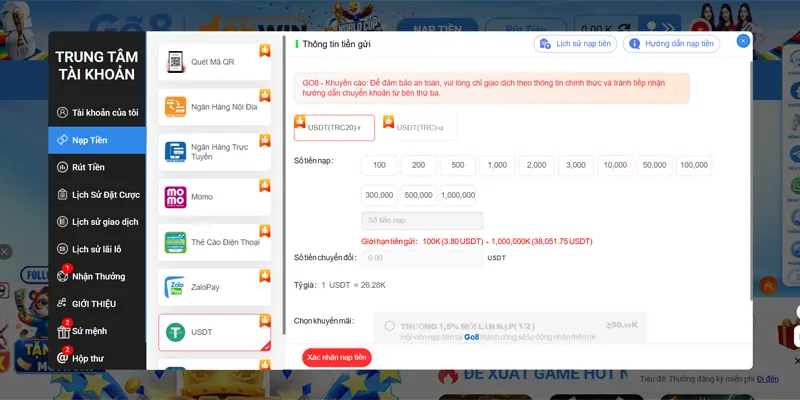The width and height of the screenshot is (800, 400).
Task: Click the @ mail icon beside Hộp thư
Action: pos(62,358)
